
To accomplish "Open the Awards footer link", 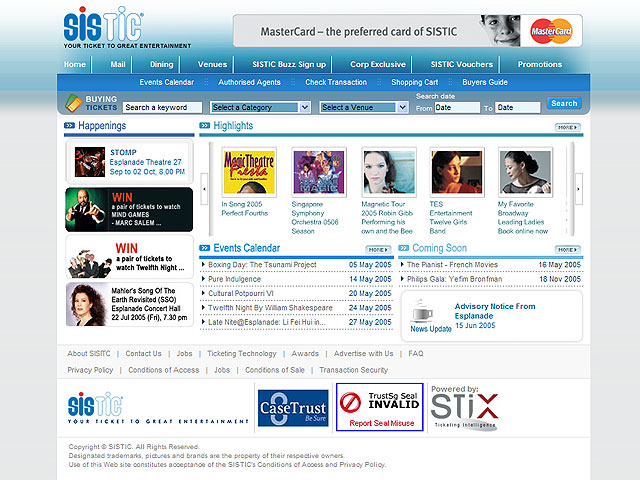I will [305, 353].
